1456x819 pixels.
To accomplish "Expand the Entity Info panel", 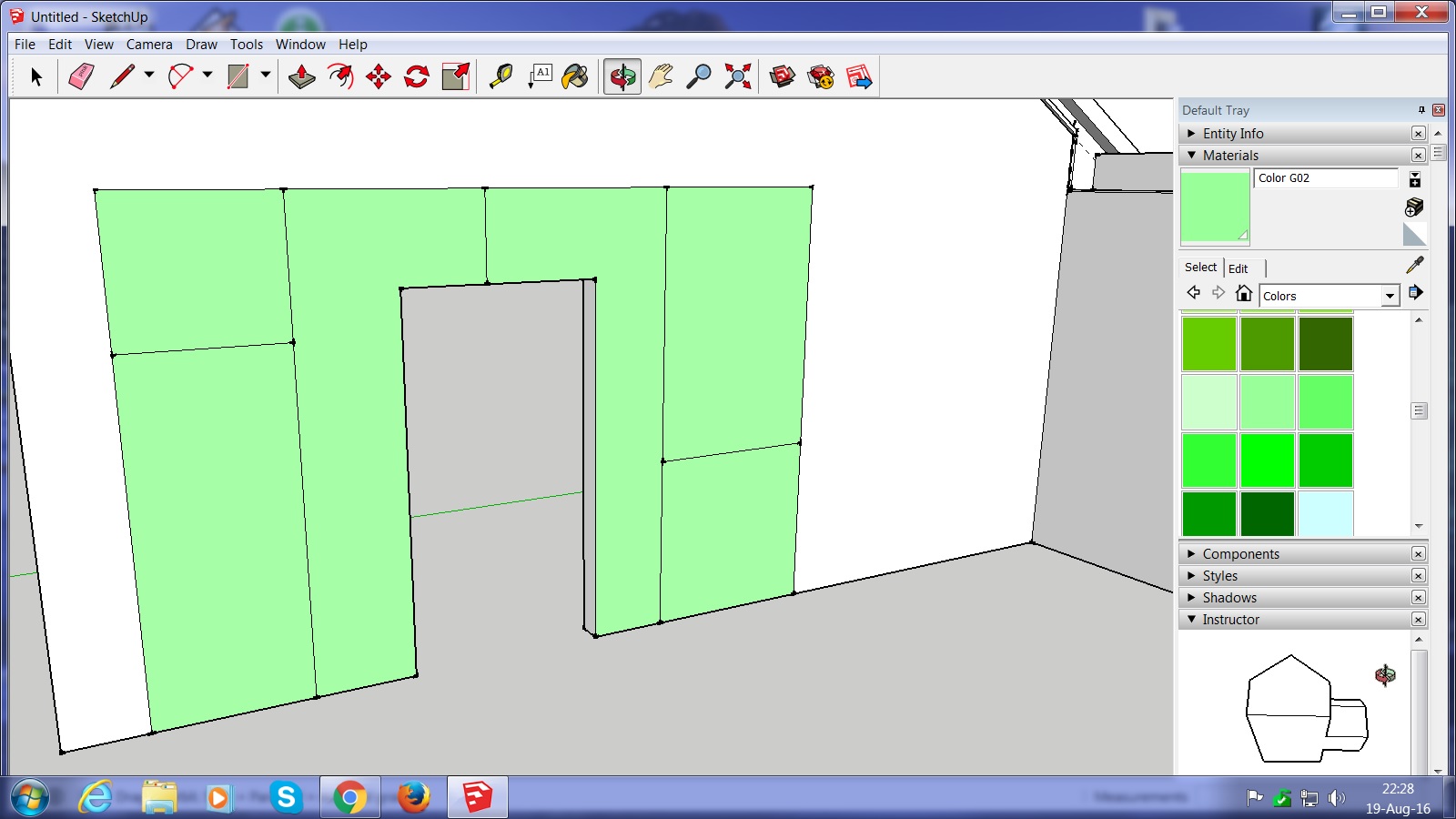I will pyautogui.click(x=1233, y=134).
